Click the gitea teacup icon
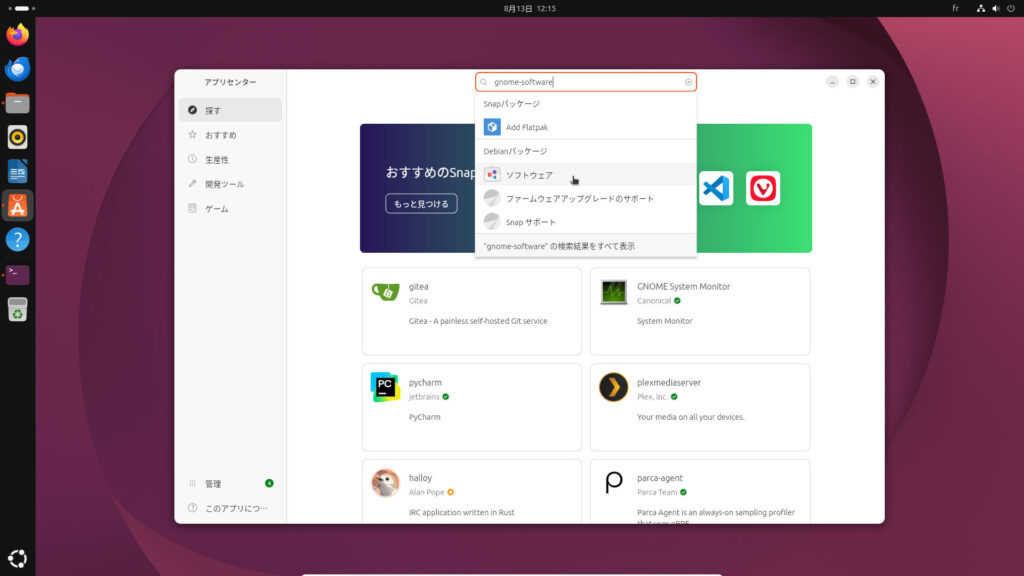Viewport: 1024px width, 576px height. pos(385,291)
